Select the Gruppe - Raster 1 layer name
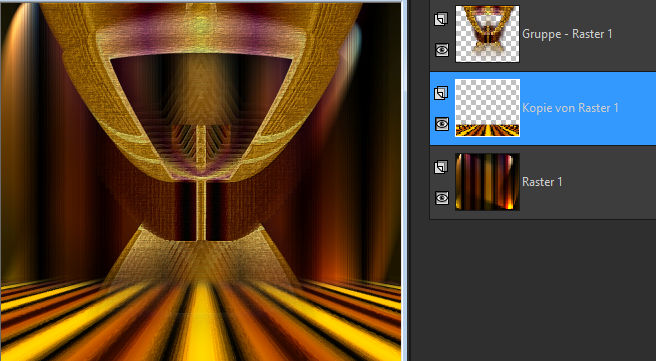This screenshot has width=656, height=361. 567,34
